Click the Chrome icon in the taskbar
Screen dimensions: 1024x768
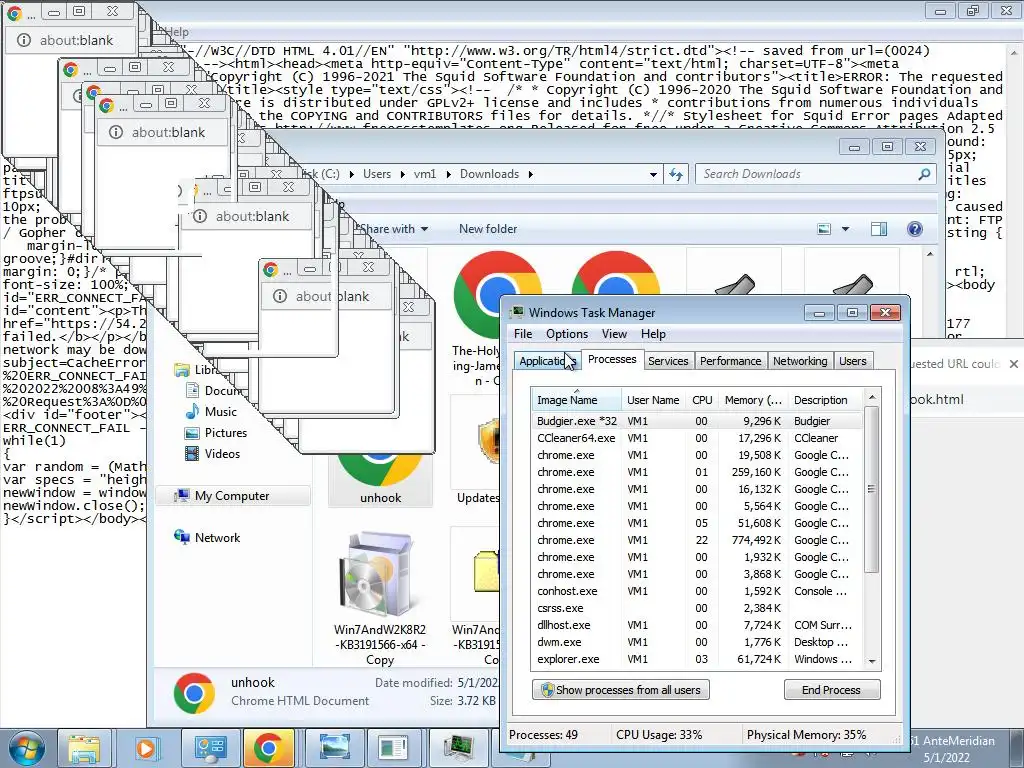point(269,748)
